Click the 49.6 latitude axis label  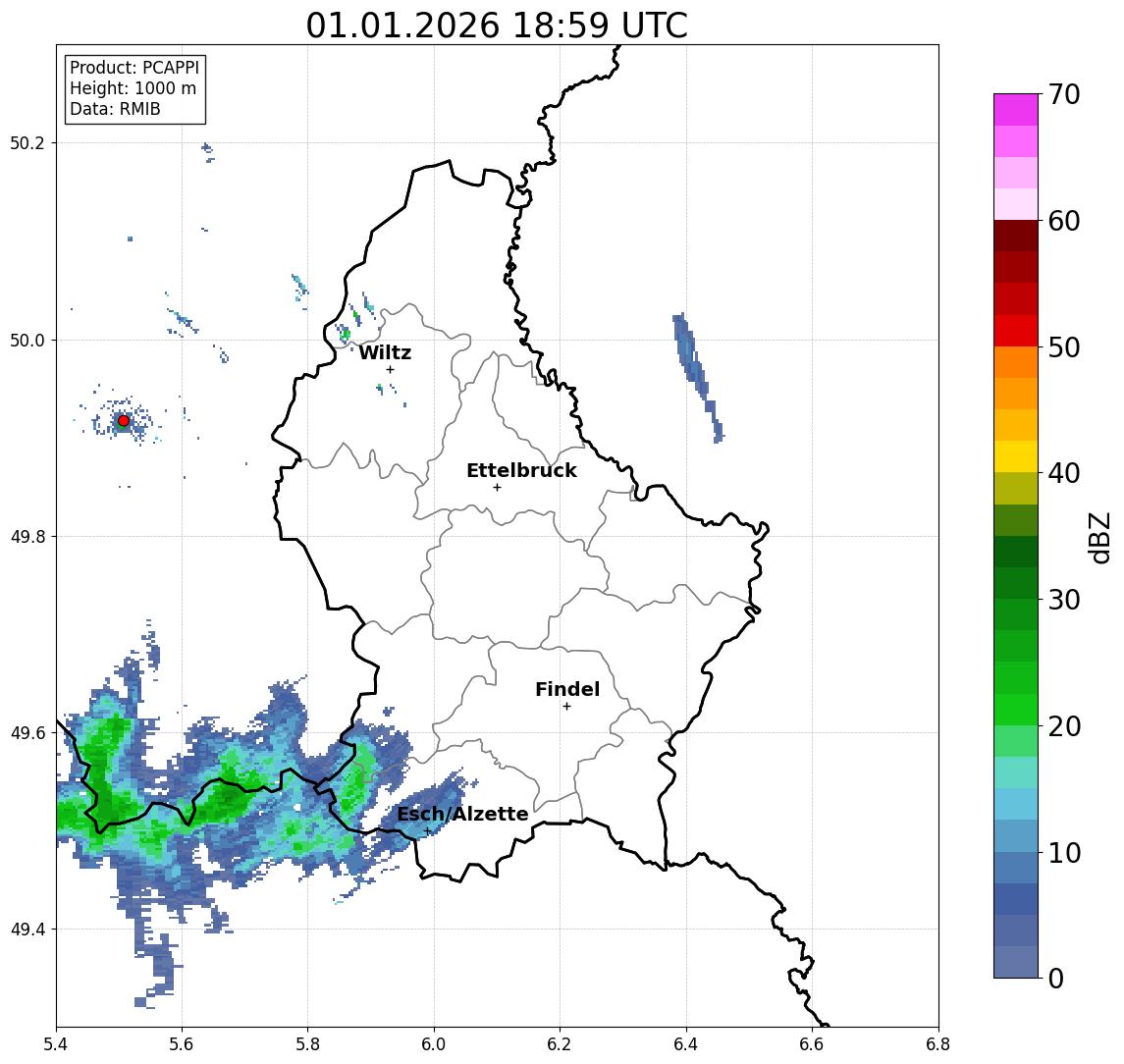point(27,733)
